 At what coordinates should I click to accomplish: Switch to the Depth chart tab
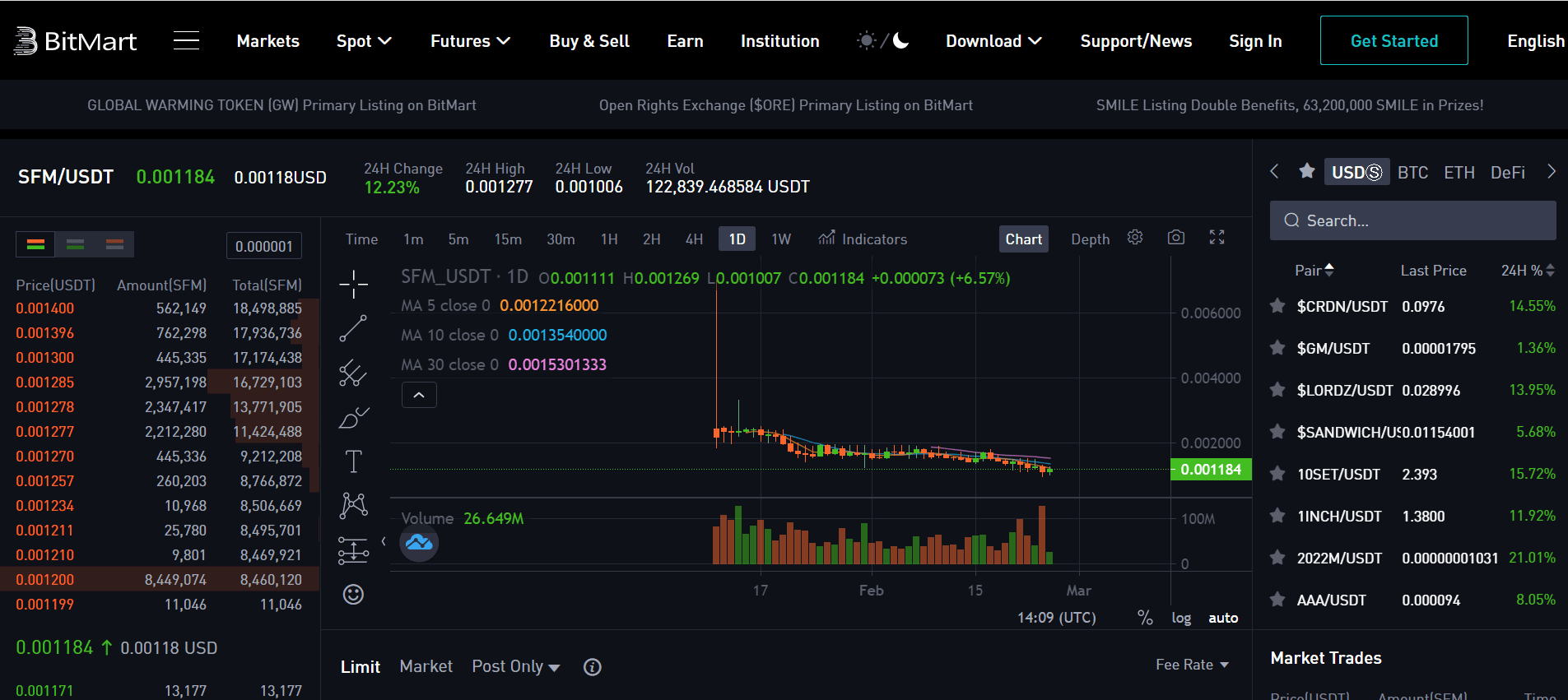click(1090, 239)
